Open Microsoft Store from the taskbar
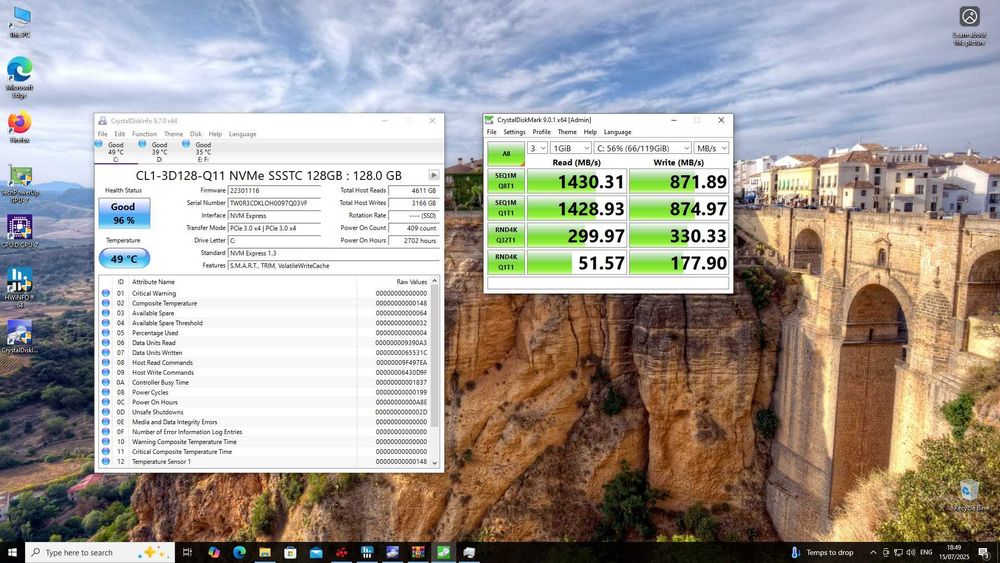Screen dimensions: 1000x563 (x=290, y=552)
